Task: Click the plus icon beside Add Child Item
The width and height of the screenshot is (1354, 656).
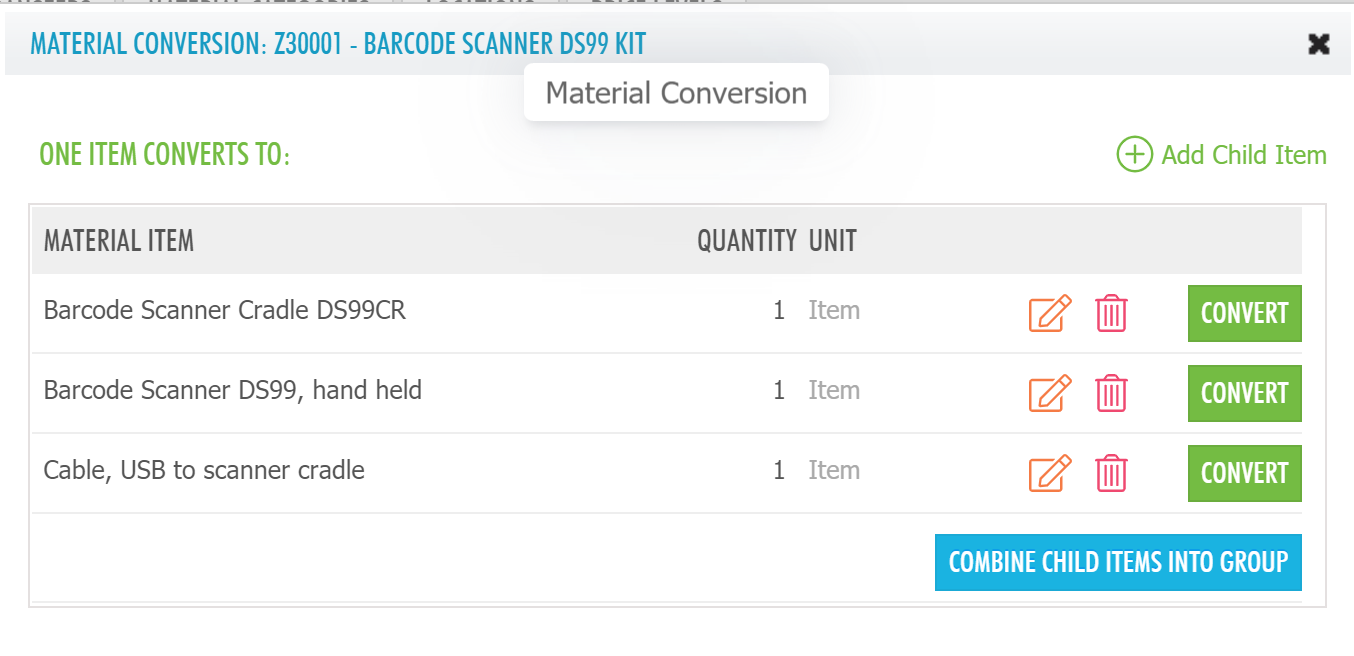Action: (x=1133, y=155)
